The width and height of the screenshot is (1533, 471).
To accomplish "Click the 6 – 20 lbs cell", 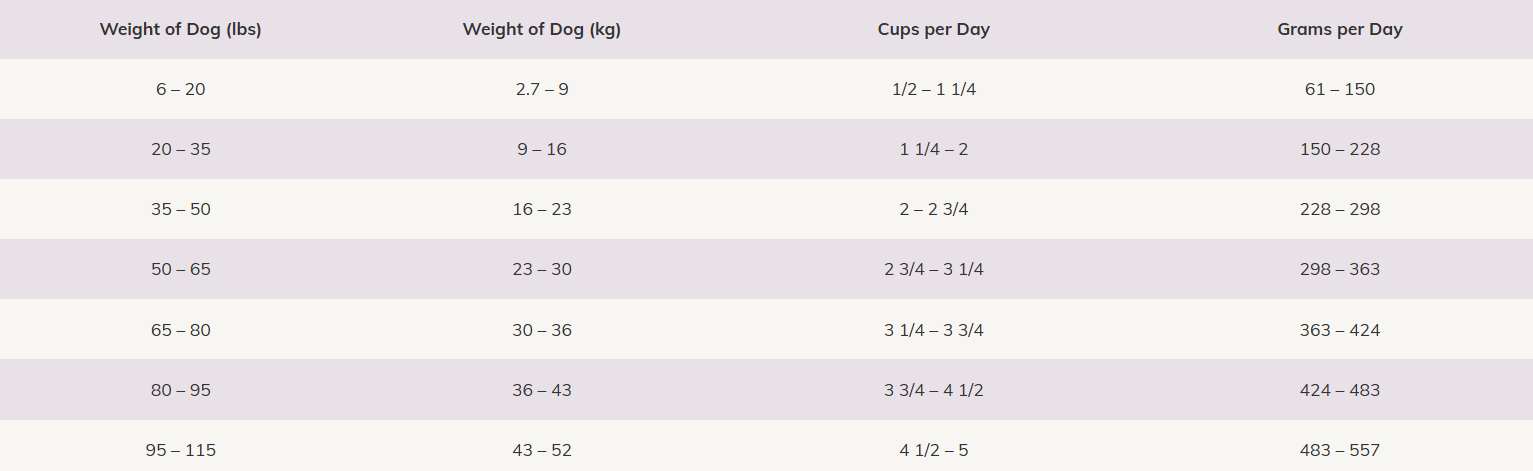I will pyautogui.click(x=180, y=89).
